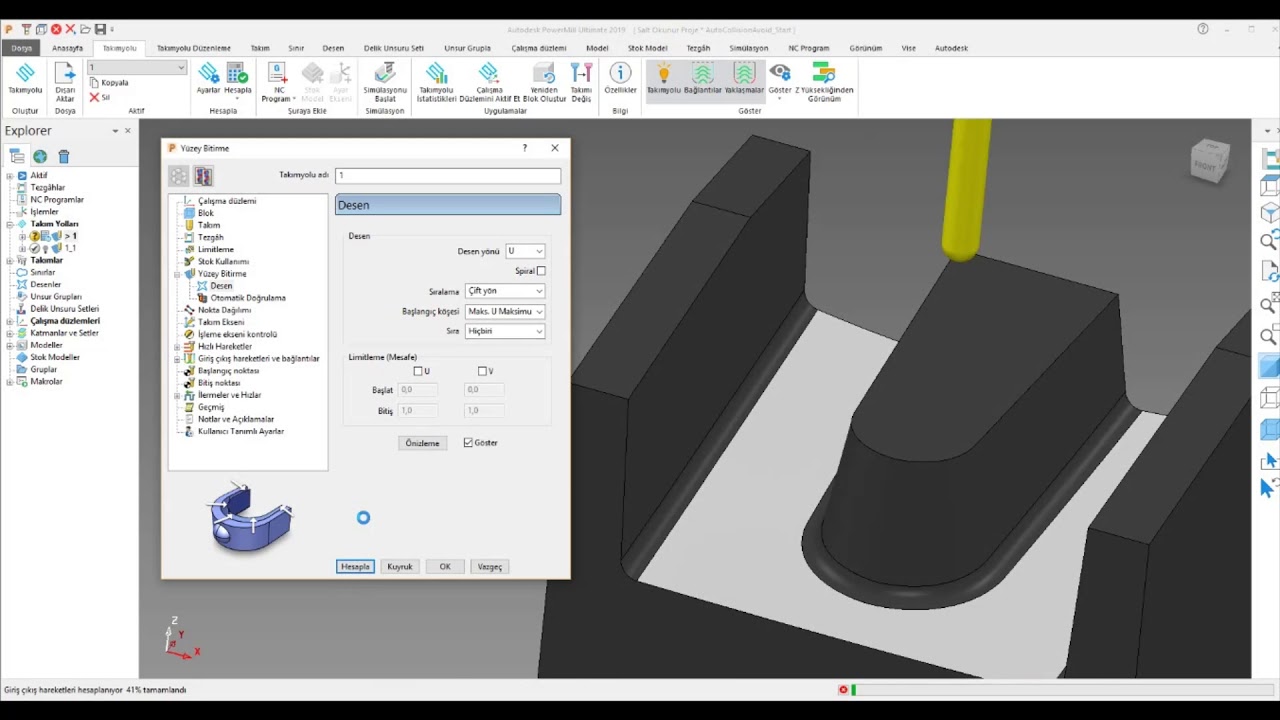This screenshot has width=1280, height=720.
Task: Toggle the Bağlantılar display button
Action: pyautogui.click(x=703, y=80)
